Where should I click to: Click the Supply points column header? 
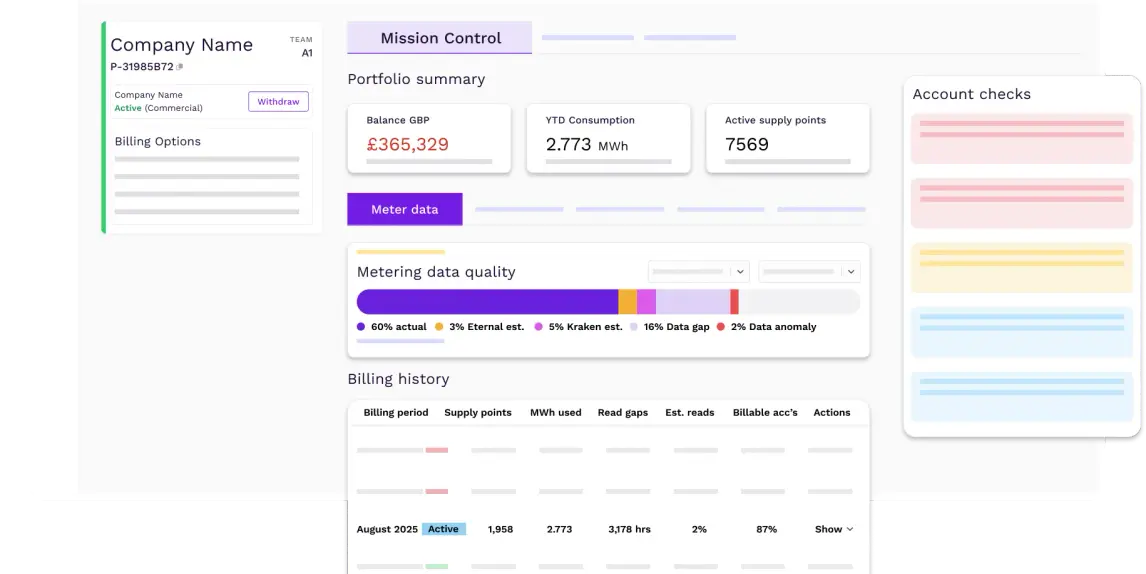pyautogui.click(x=478, y=412)
